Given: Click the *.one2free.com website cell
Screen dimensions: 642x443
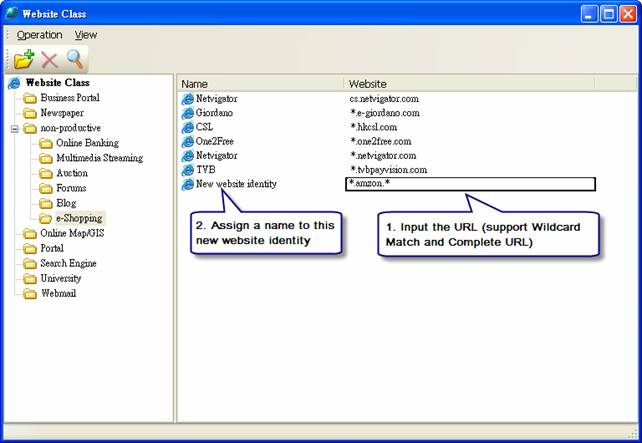Looking at the screenshot, I should (381, 141).
